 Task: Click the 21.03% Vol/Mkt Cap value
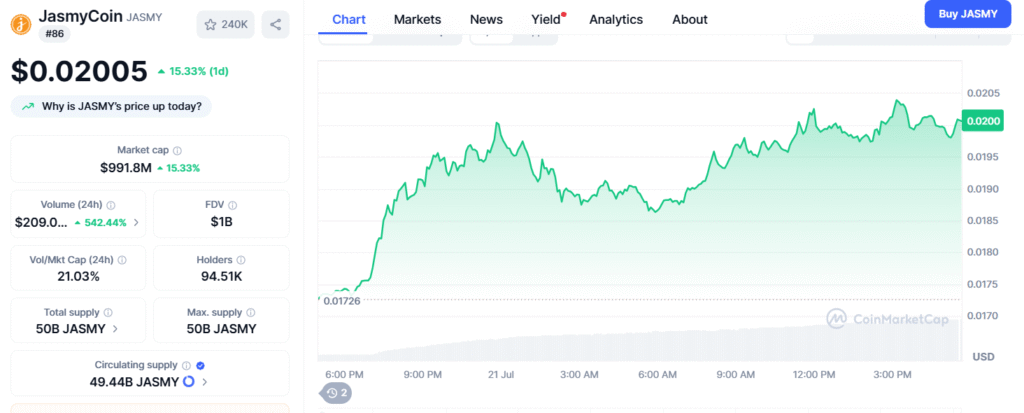(78, 276)
